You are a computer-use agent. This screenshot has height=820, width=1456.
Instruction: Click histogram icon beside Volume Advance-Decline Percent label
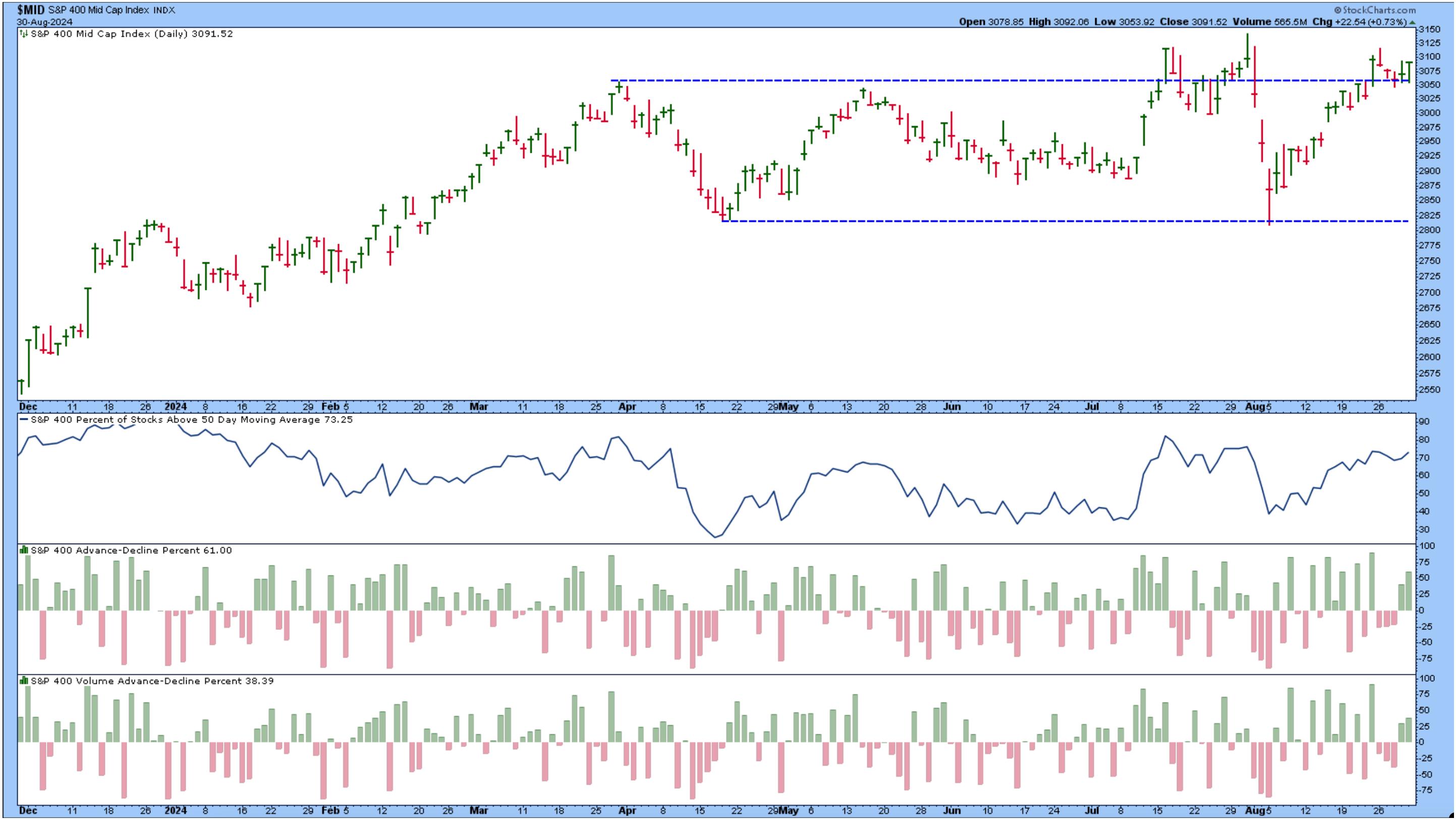tap(24, 681)
